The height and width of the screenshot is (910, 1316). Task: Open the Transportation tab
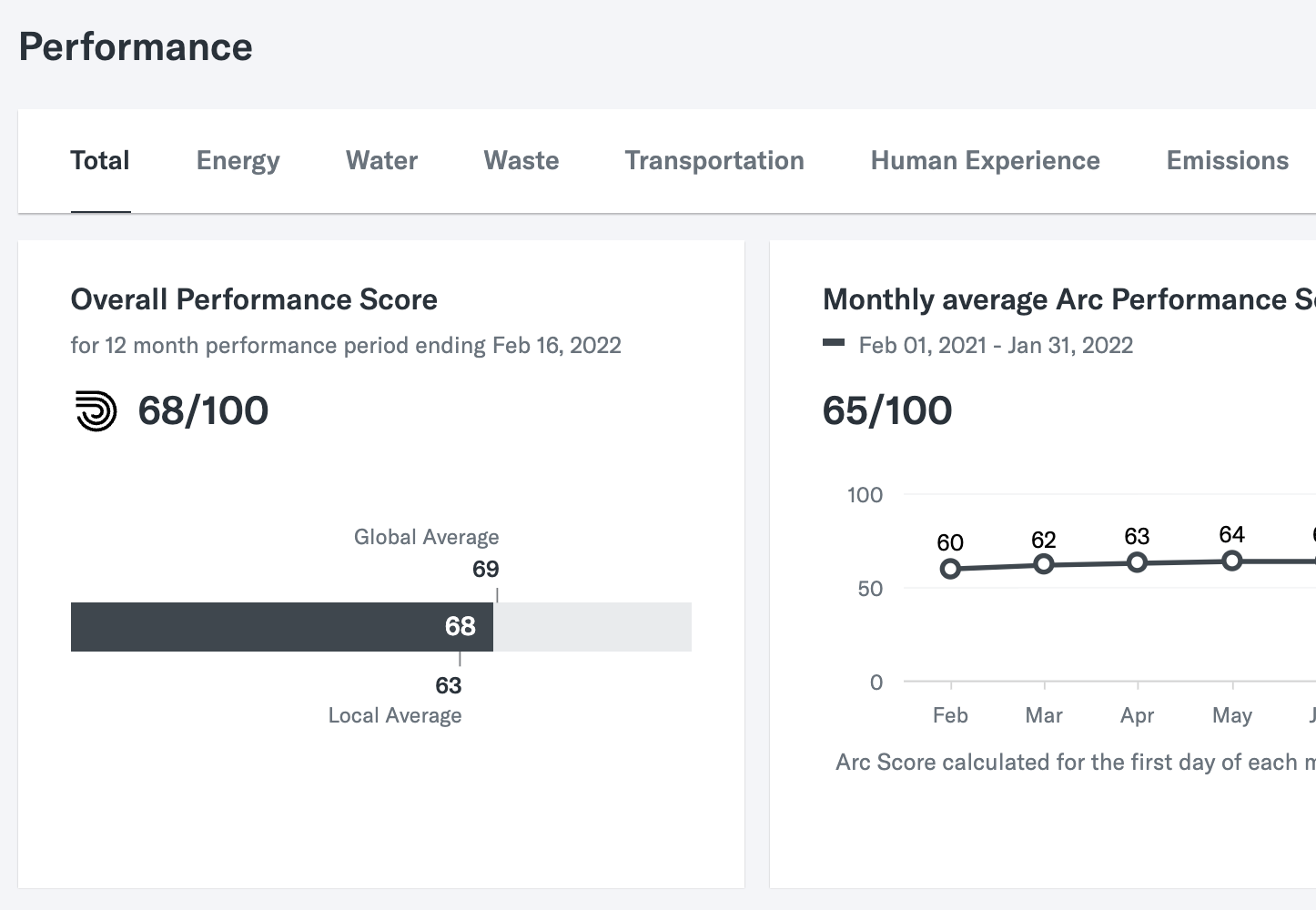pyautogui.click(x=714, y=161)
